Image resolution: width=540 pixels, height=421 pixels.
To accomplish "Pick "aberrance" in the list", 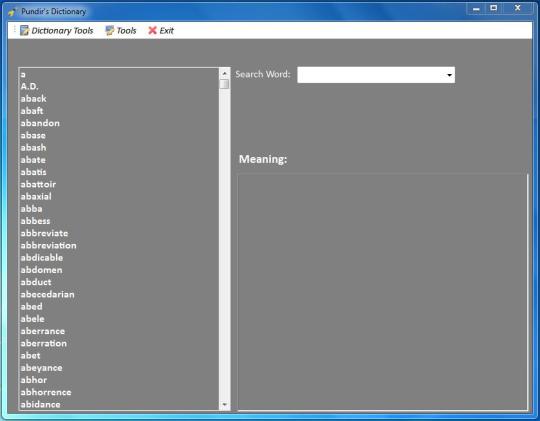I will [43, 331].
